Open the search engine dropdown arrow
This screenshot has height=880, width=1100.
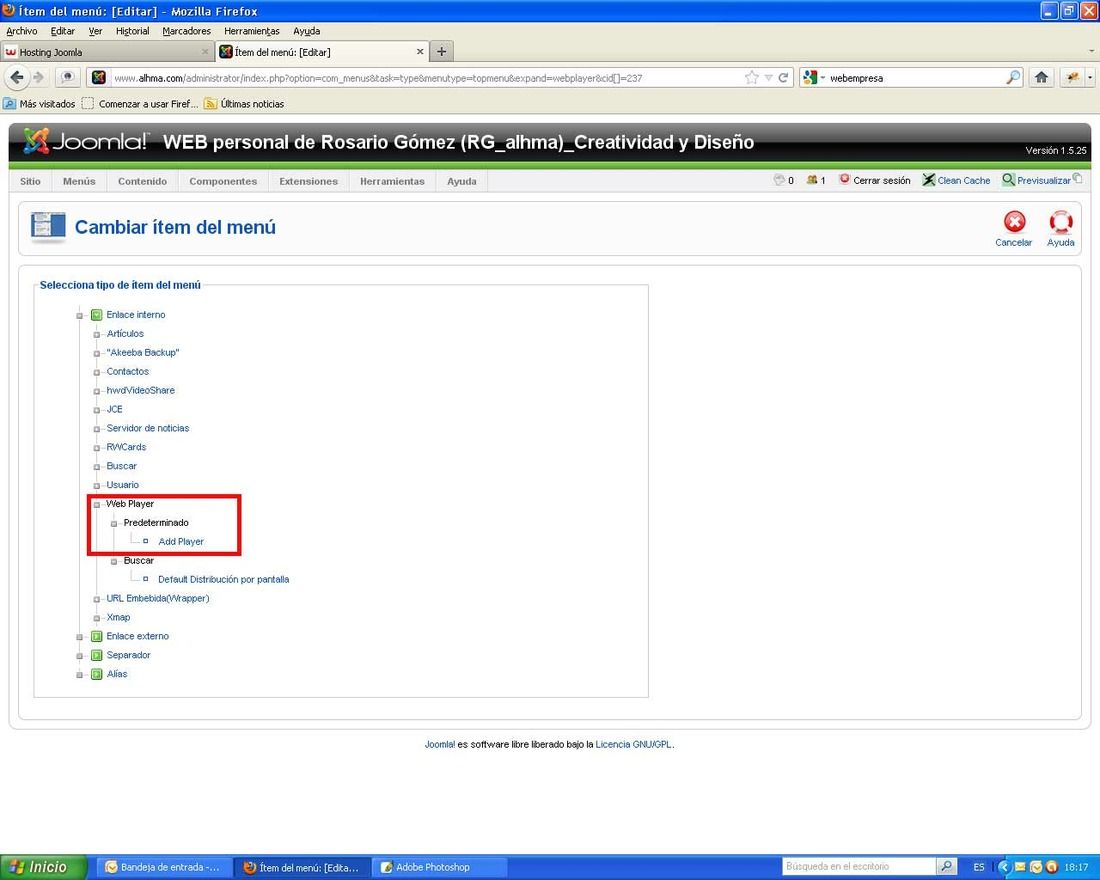[822, 78]
